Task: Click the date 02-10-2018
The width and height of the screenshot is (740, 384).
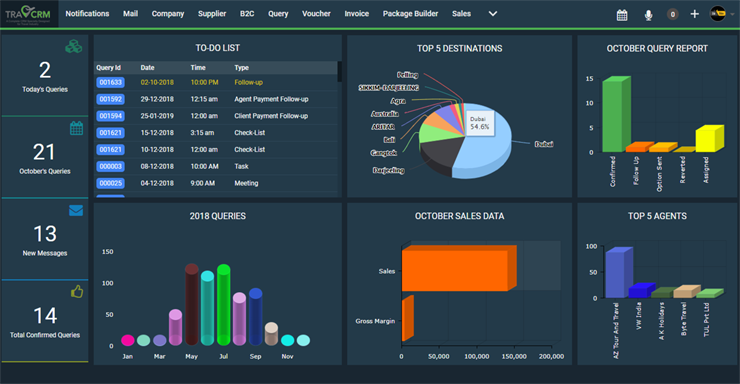Action: point(157,83)
